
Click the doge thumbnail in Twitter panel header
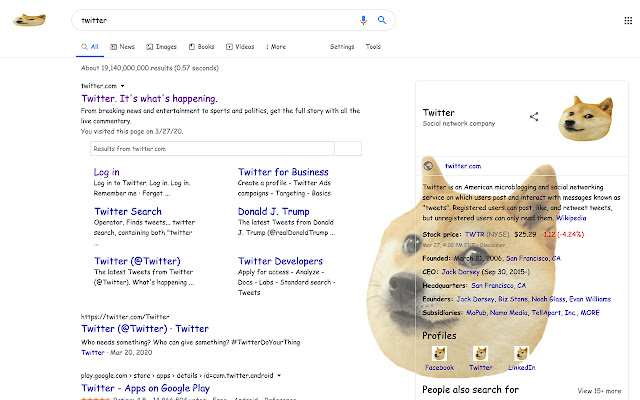(586, 118)
